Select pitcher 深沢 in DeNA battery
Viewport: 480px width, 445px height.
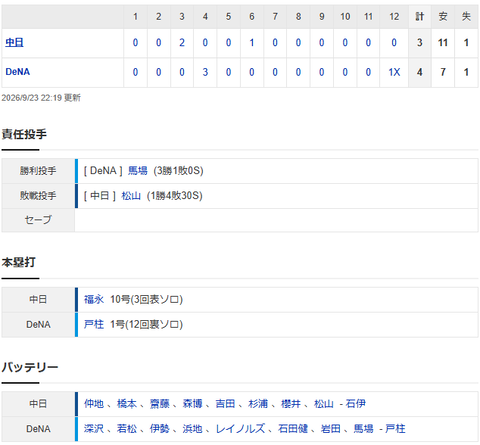[x=94, y=429]
